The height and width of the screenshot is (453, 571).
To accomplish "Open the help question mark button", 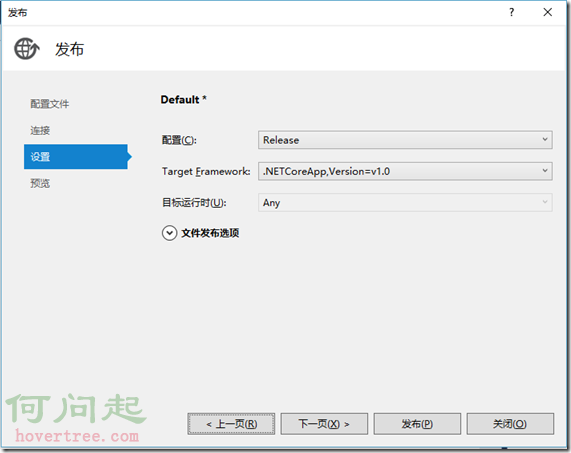I will click(512, 12).
